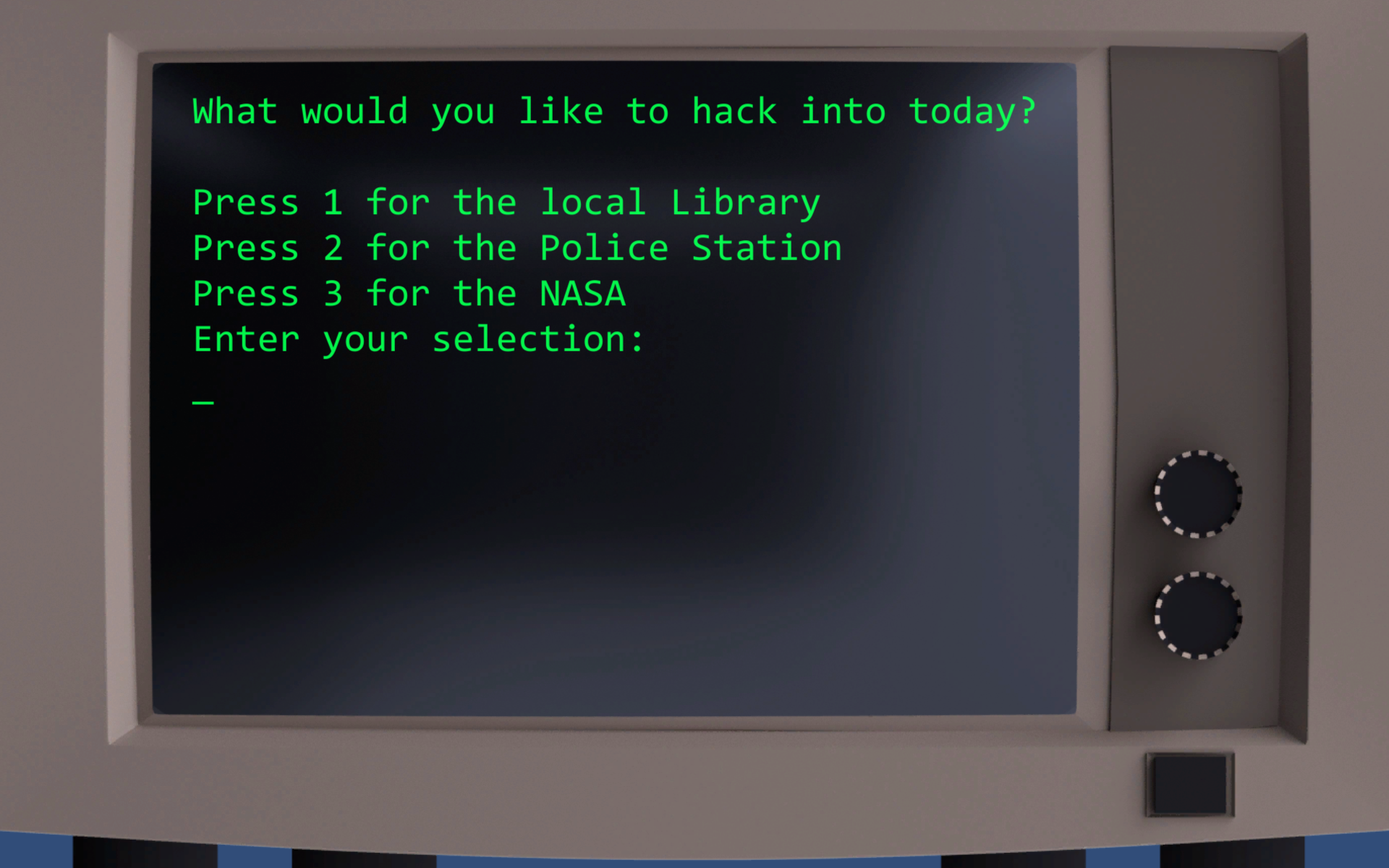Click the upper control knob
This screenshot has width=1389, height=868.
click(x=1192, y=494)
